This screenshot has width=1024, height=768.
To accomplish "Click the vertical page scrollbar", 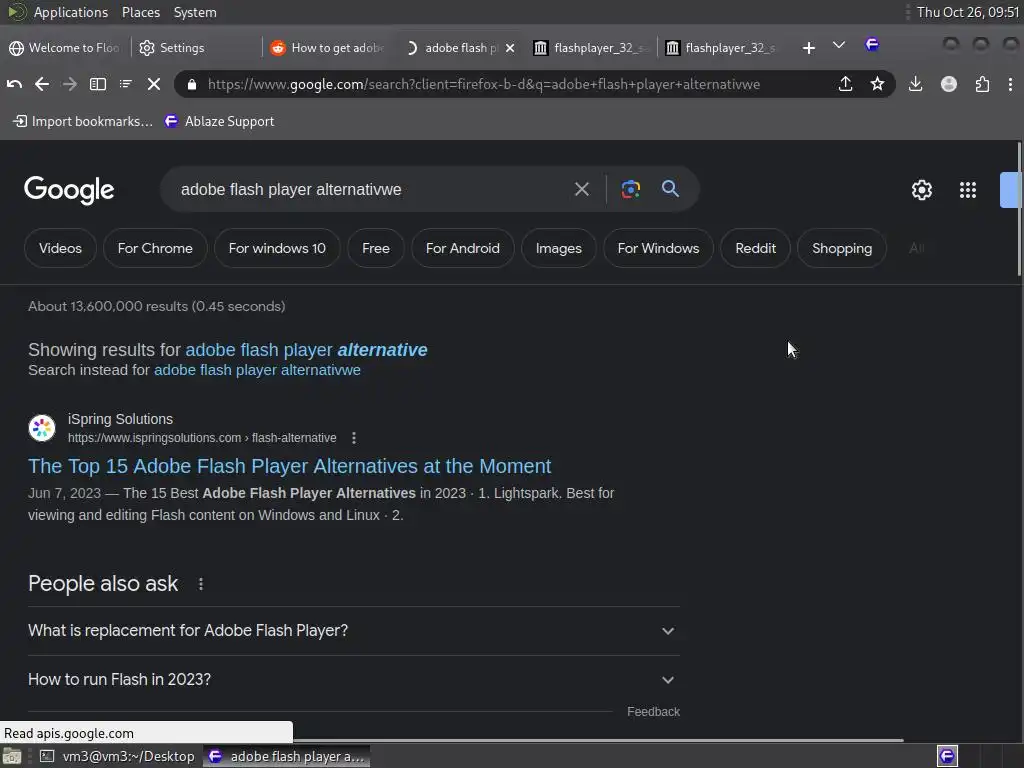I will (x=1019, y=209).
